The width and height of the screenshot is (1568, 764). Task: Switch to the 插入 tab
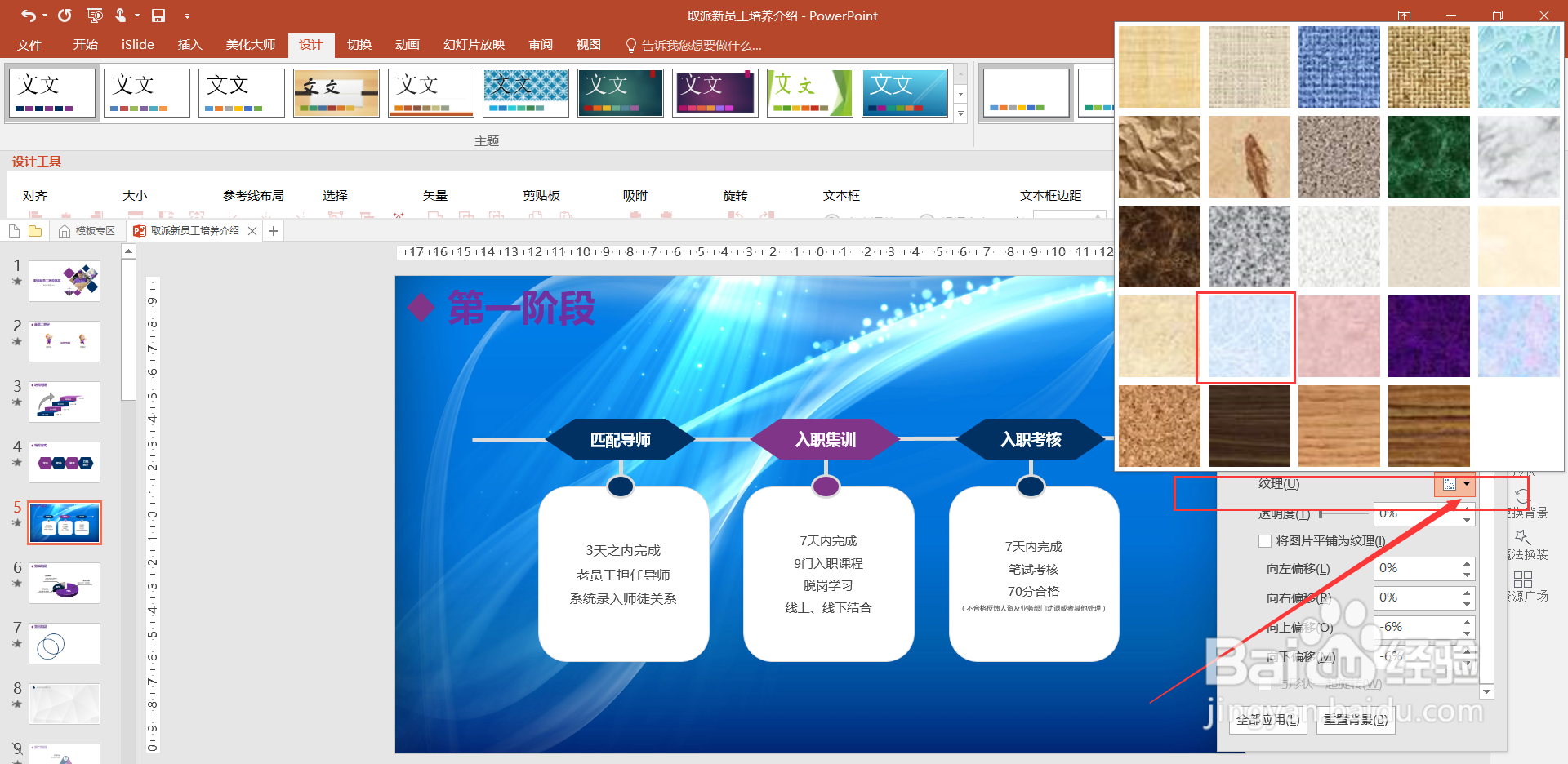tap(189, 45)
